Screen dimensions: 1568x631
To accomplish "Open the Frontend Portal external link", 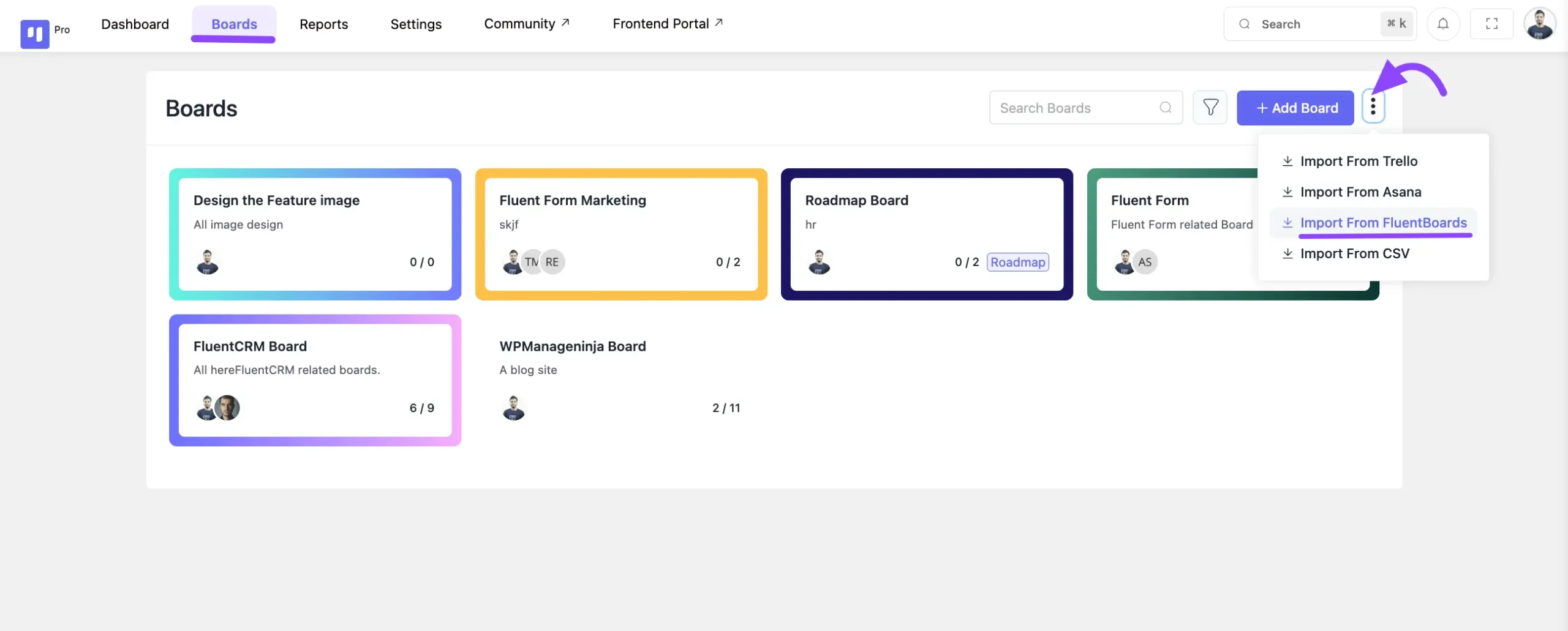I will 668,23.
